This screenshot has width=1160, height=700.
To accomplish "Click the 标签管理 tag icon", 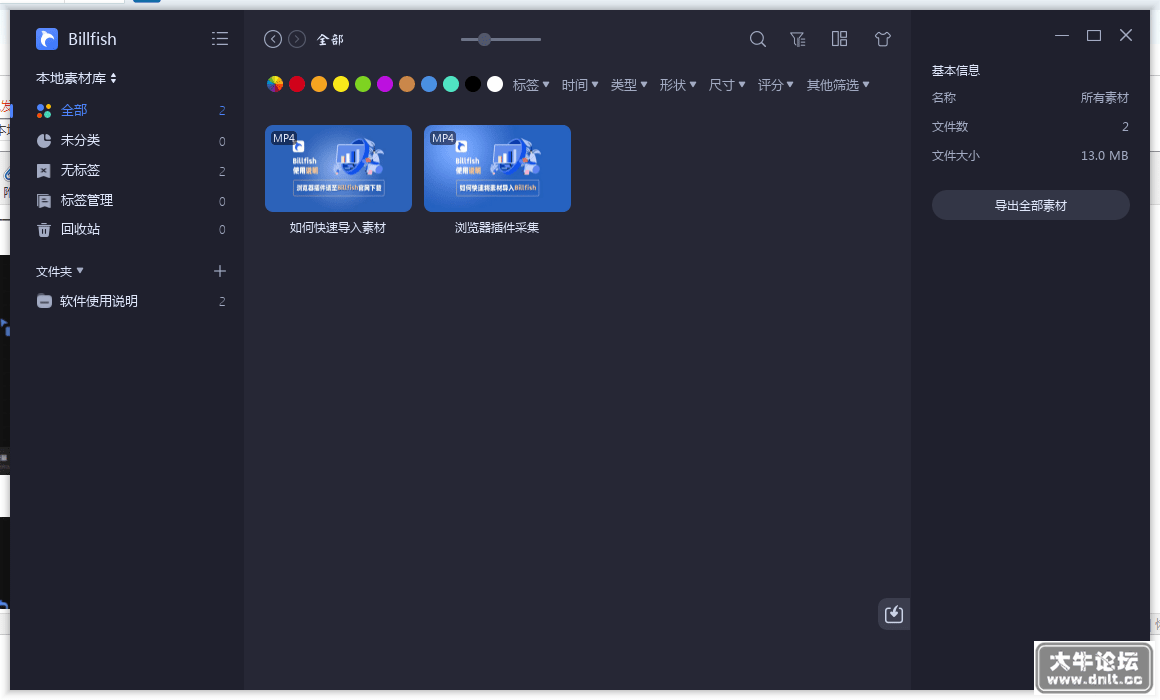I will [44, 201].
